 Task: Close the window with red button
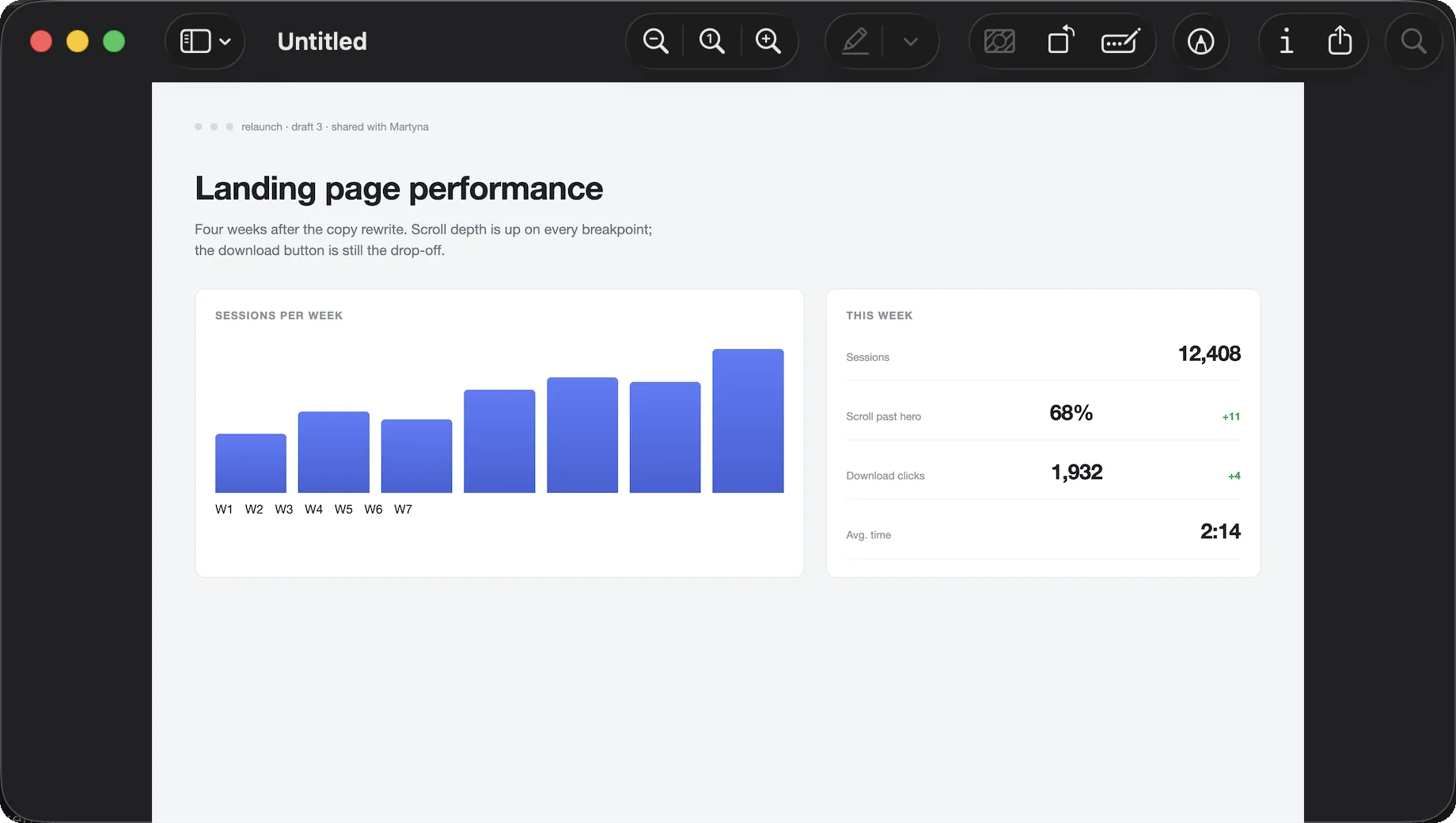coord(41,41)
